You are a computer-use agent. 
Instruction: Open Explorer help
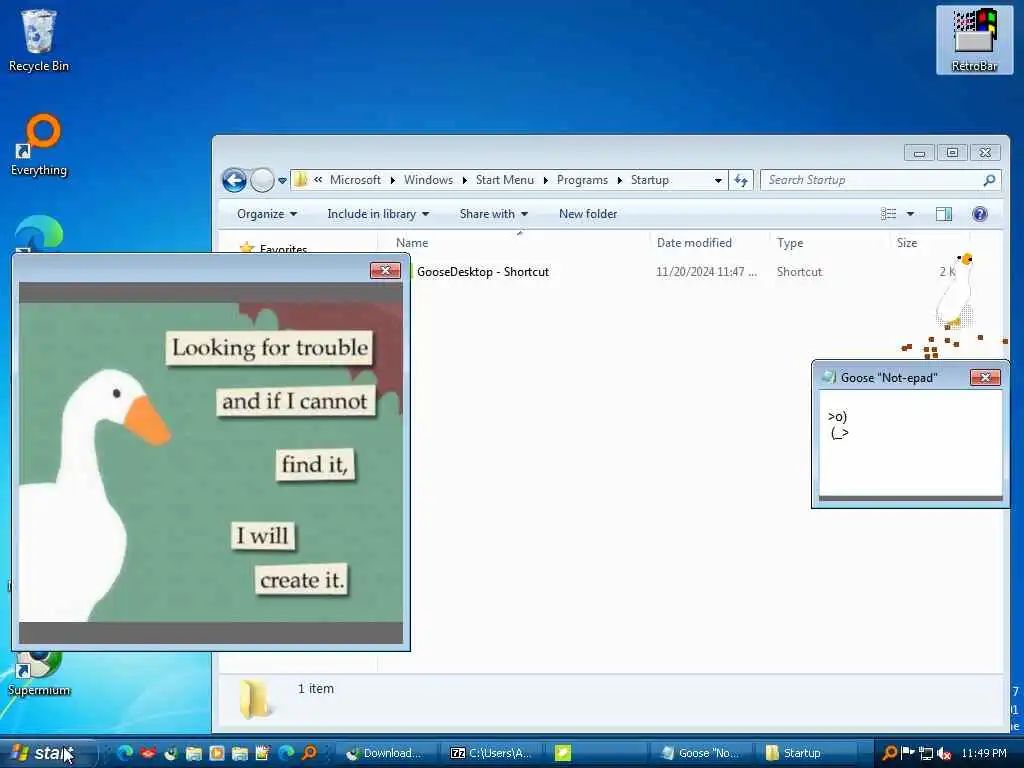pyautogui.click(x=980, y=214)
